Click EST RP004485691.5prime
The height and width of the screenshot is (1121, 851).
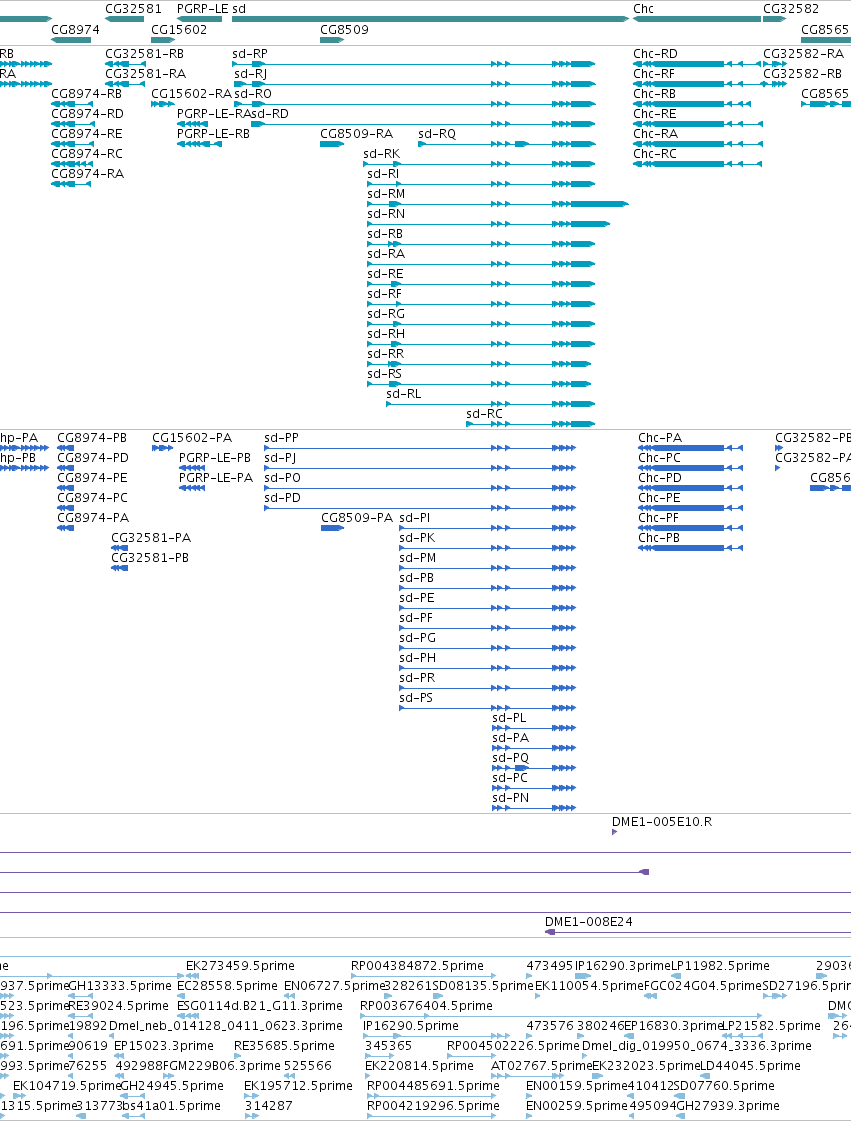(433, 1086)
